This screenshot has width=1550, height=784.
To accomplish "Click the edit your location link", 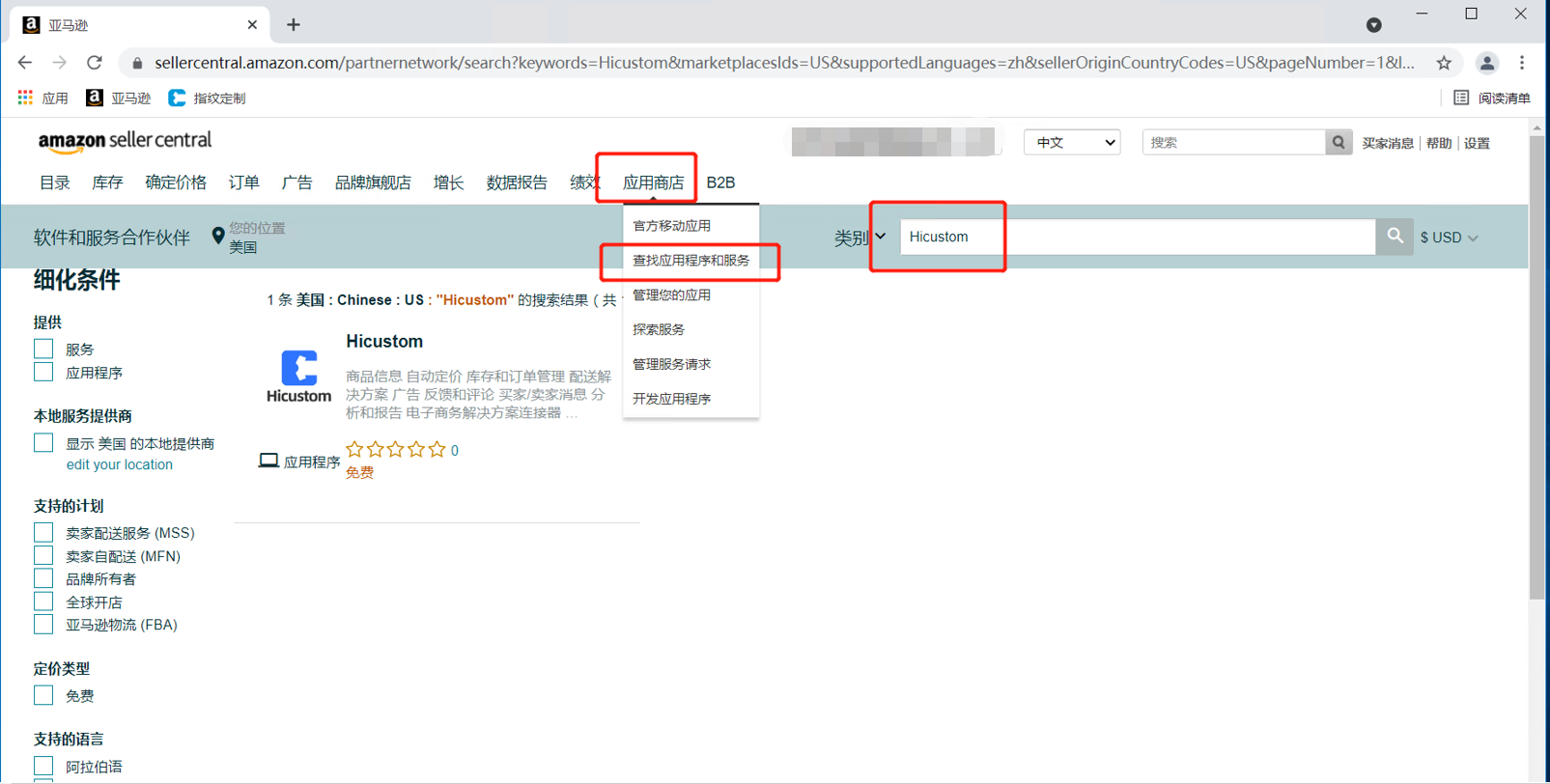I will tap(120, 464).
